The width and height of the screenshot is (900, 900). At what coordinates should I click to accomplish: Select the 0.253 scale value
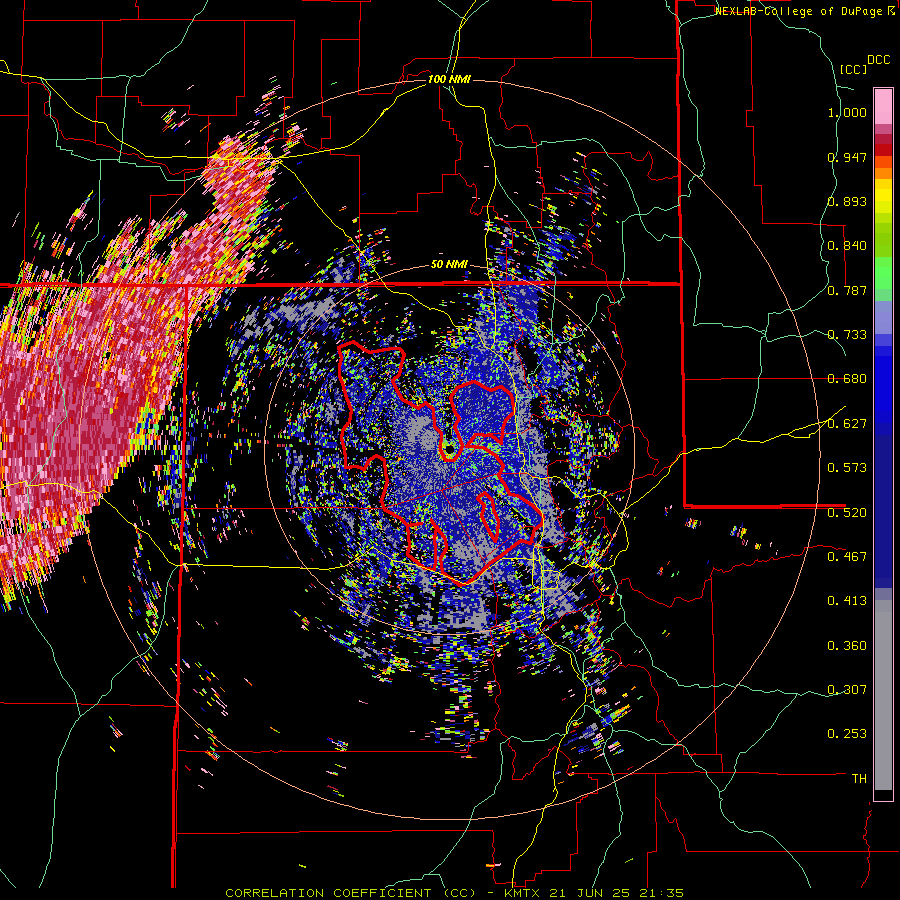(x=847, y=734)
